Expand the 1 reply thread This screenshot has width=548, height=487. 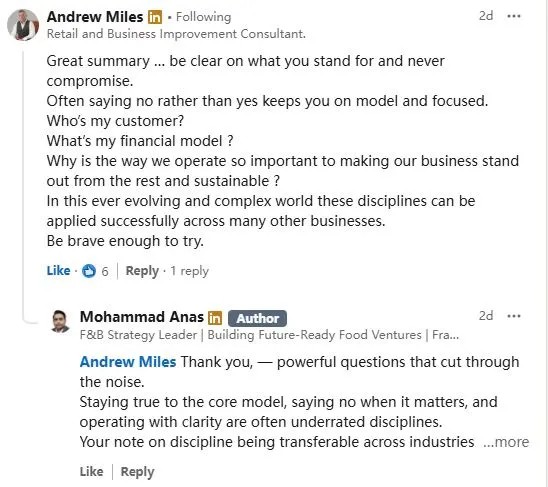[x=189, y=271]
